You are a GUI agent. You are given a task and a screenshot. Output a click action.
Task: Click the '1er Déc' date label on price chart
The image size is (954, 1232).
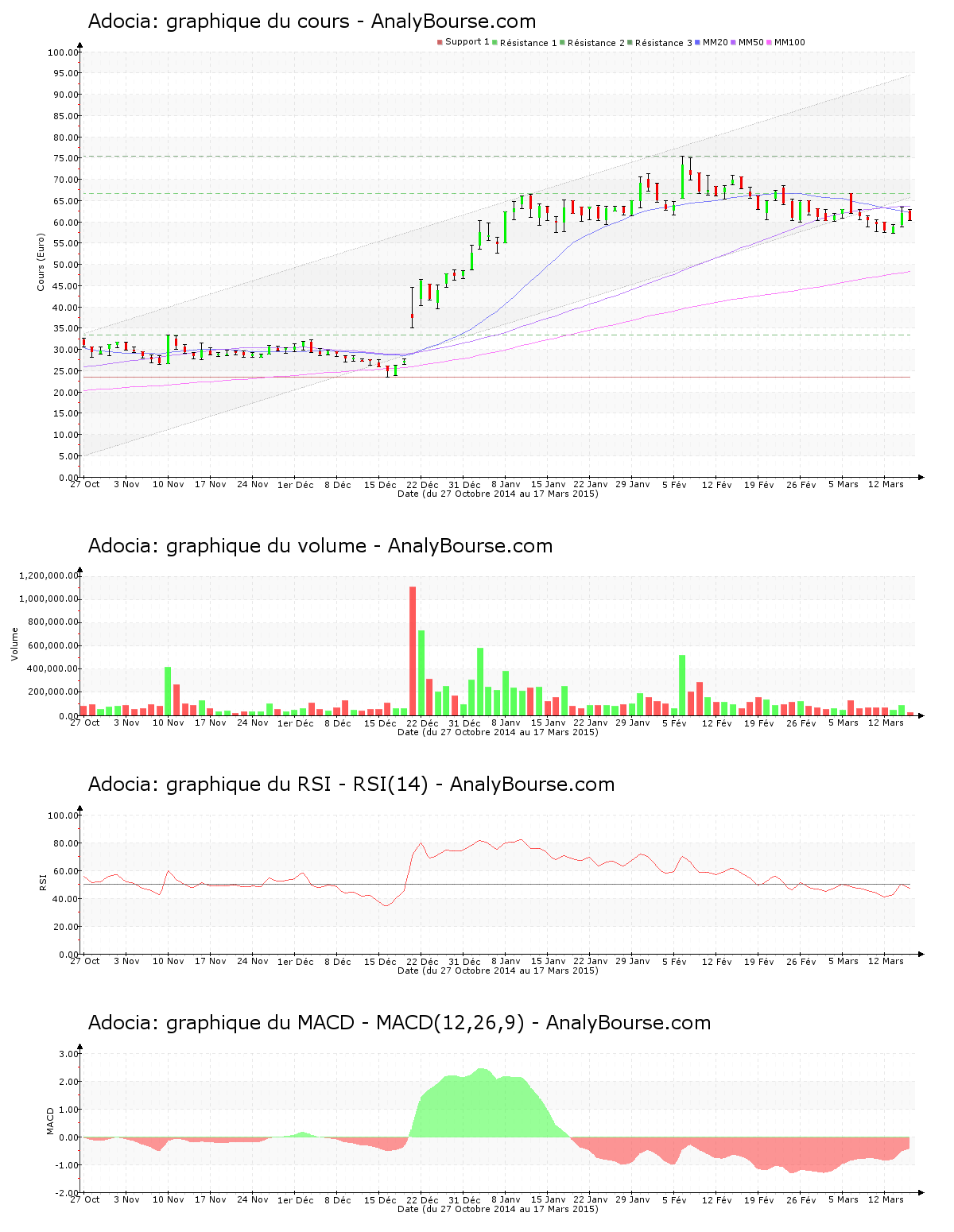click(295, 485)
